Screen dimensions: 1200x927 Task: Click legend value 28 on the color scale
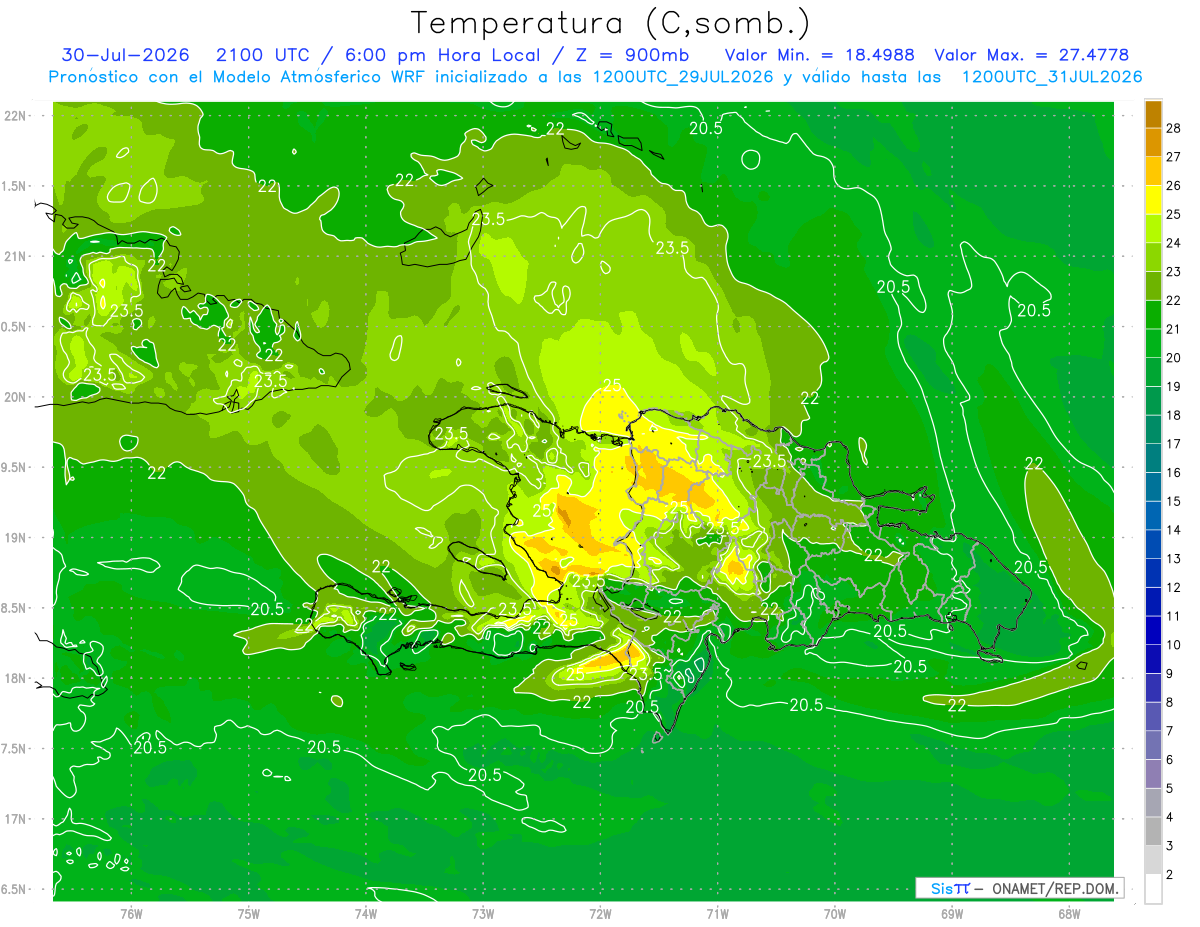[1174, 128]
